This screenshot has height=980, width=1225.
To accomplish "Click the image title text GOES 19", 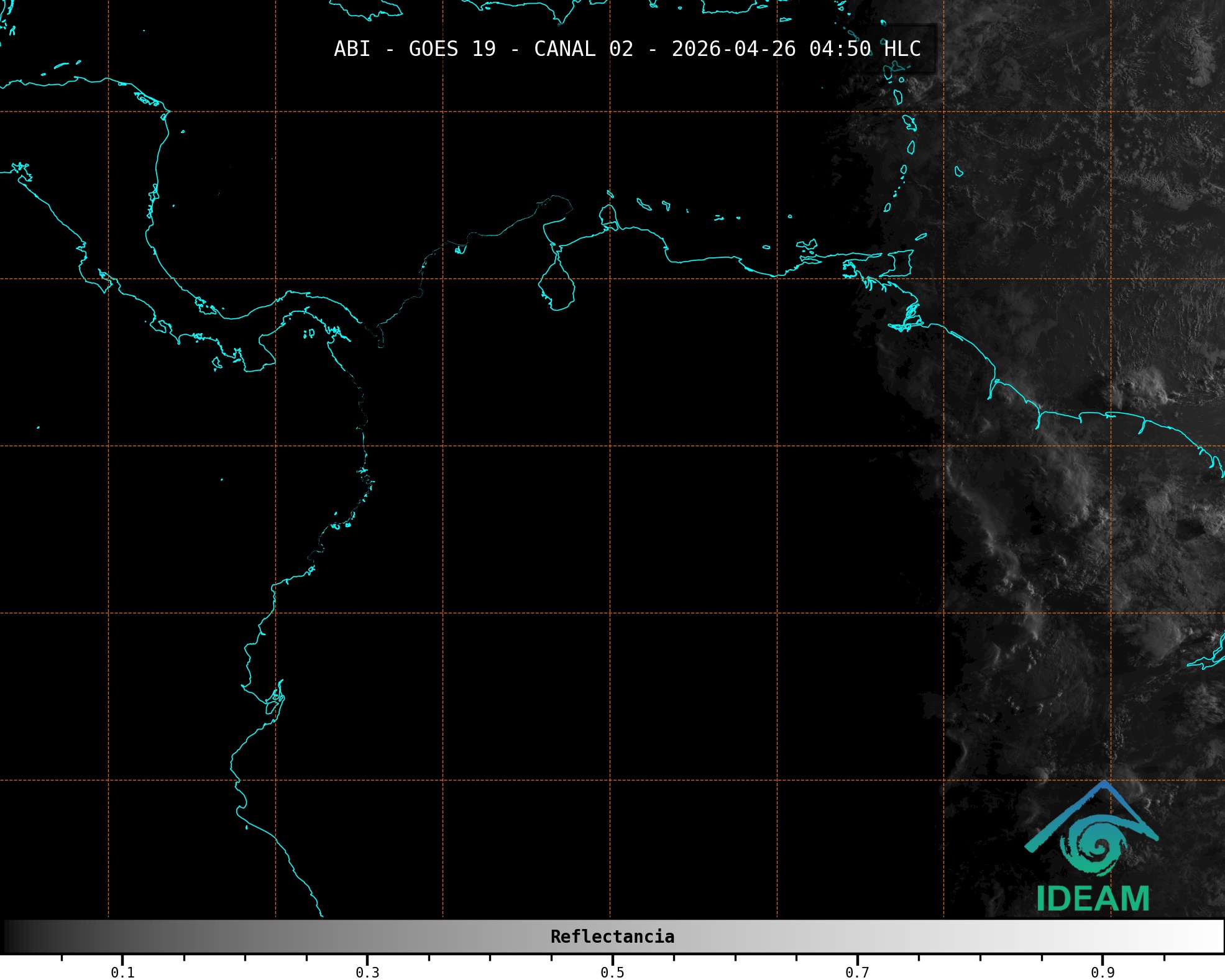I will 452,49.
